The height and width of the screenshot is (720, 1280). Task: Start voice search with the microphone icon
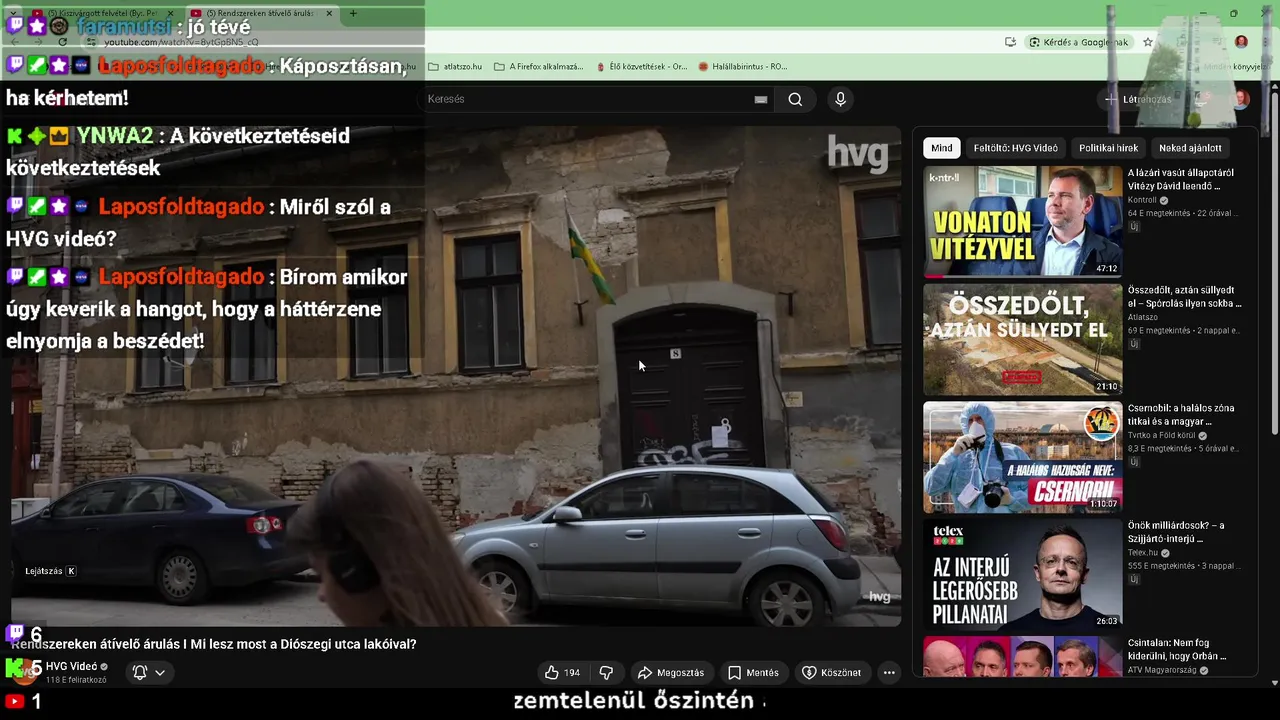coord(840,99)
